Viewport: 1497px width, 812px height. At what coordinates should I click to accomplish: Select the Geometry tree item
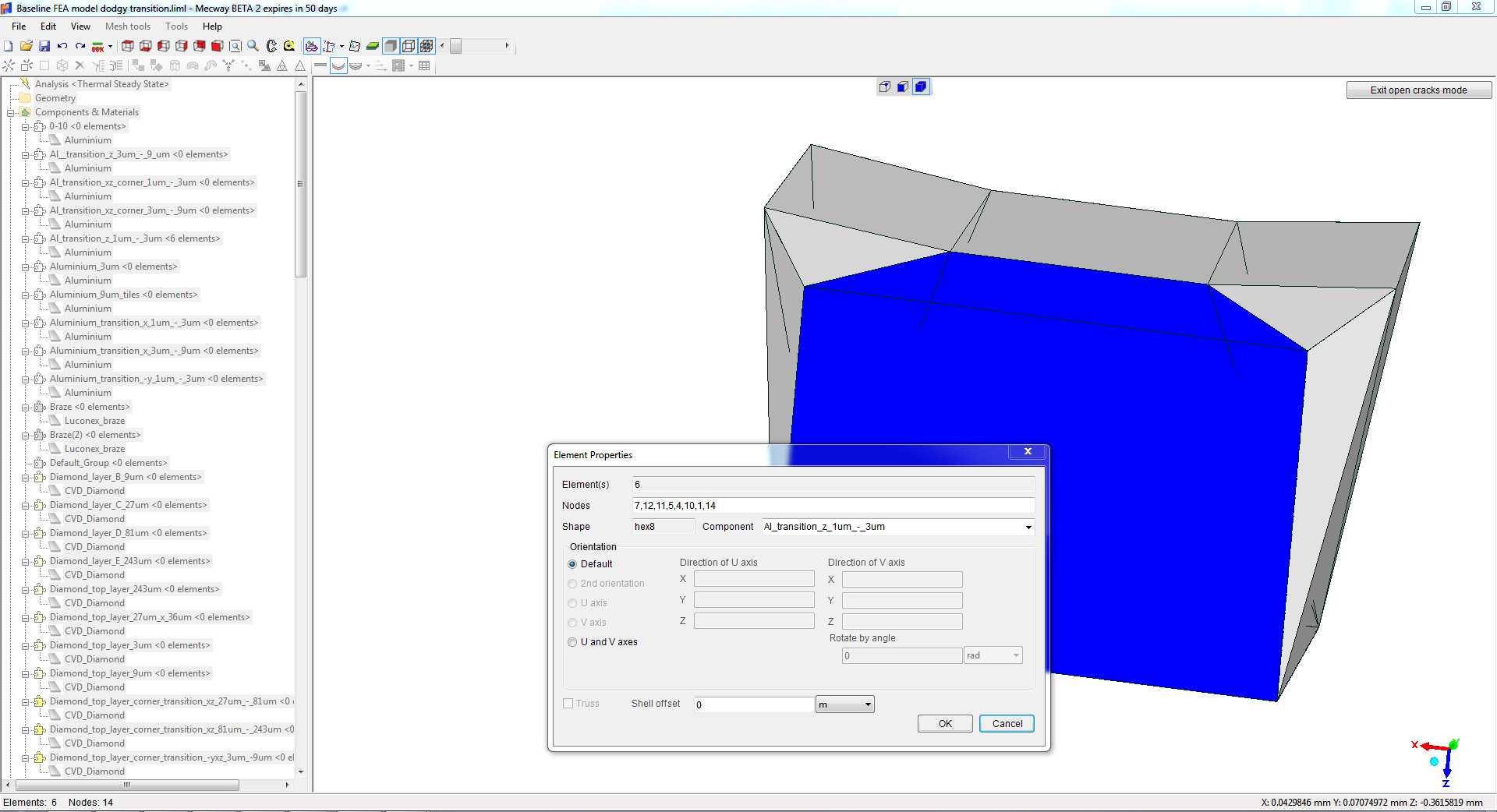pyautogui.click(x=55, y=98)
